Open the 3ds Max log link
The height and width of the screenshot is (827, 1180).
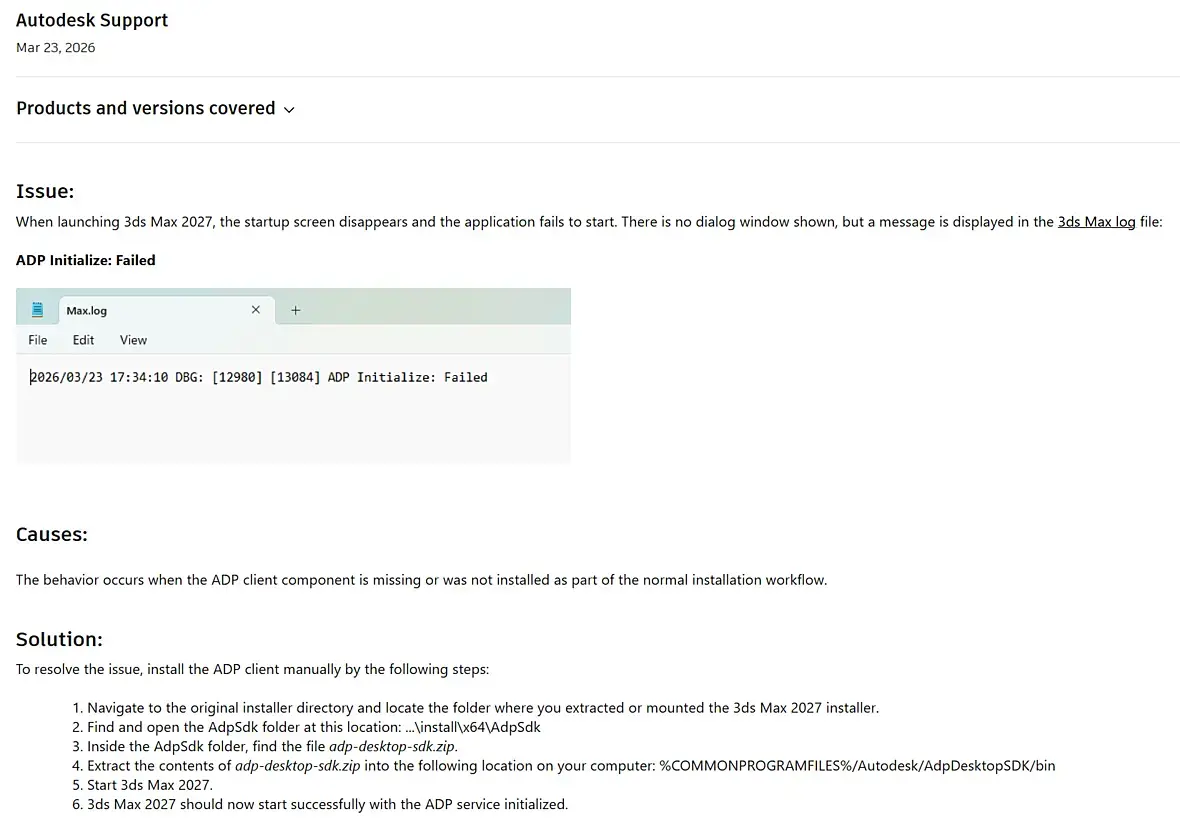(1096, 222)
